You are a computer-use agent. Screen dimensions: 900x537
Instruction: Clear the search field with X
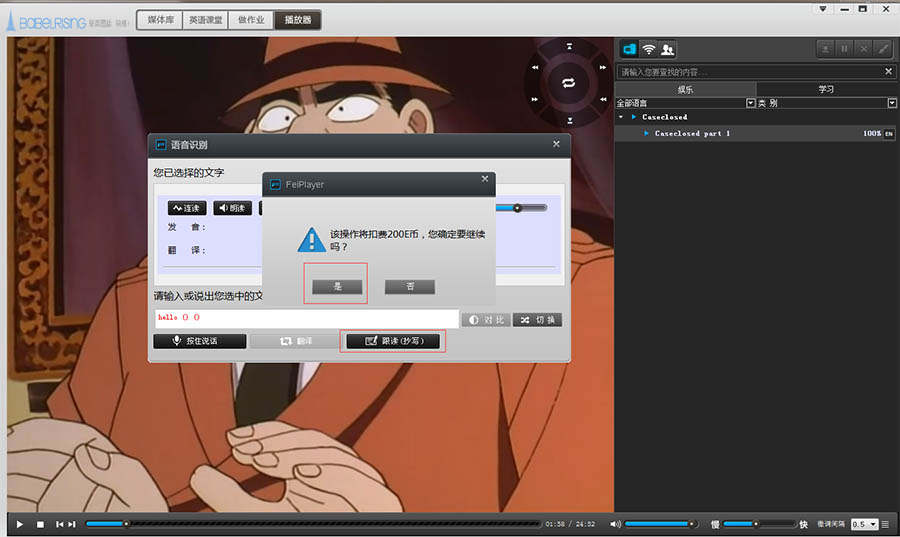coord(889,72)
